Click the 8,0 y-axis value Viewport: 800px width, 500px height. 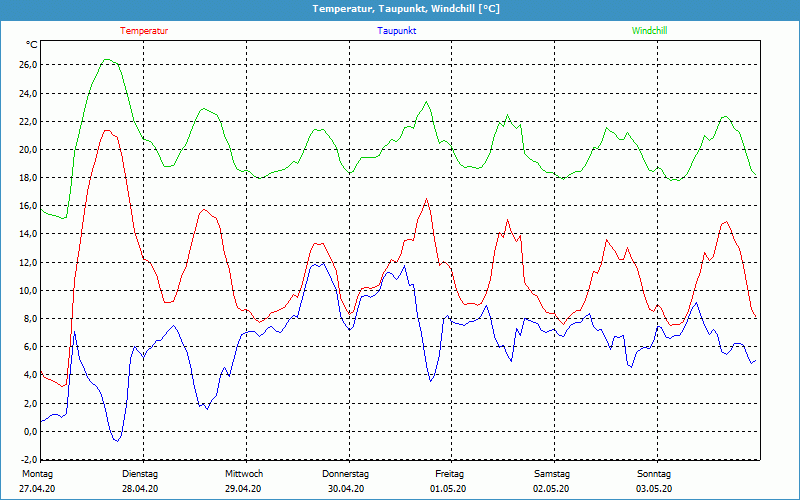pos(30,318)
